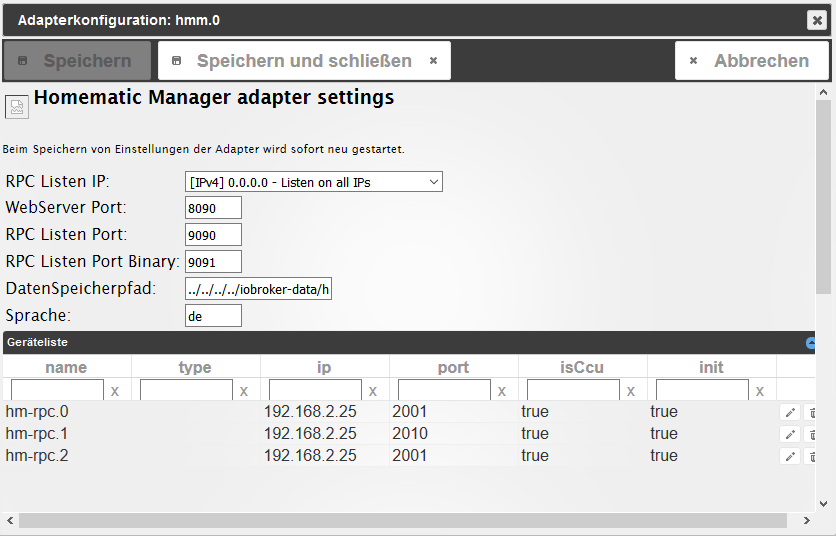Close the Adapterkonfiguration dialog
Image resolution: width=836 pixels, height=536 pixels.
point(816,20)
